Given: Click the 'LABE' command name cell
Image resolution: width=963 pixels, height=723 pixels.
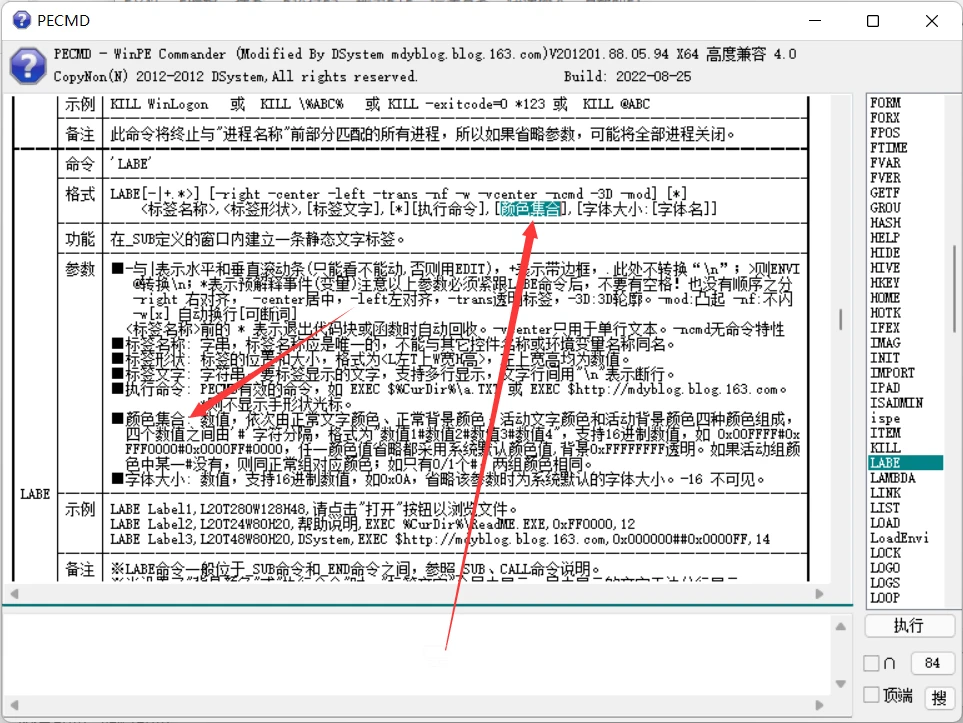Looking at the screenshot, I should [x=131, y=164].
